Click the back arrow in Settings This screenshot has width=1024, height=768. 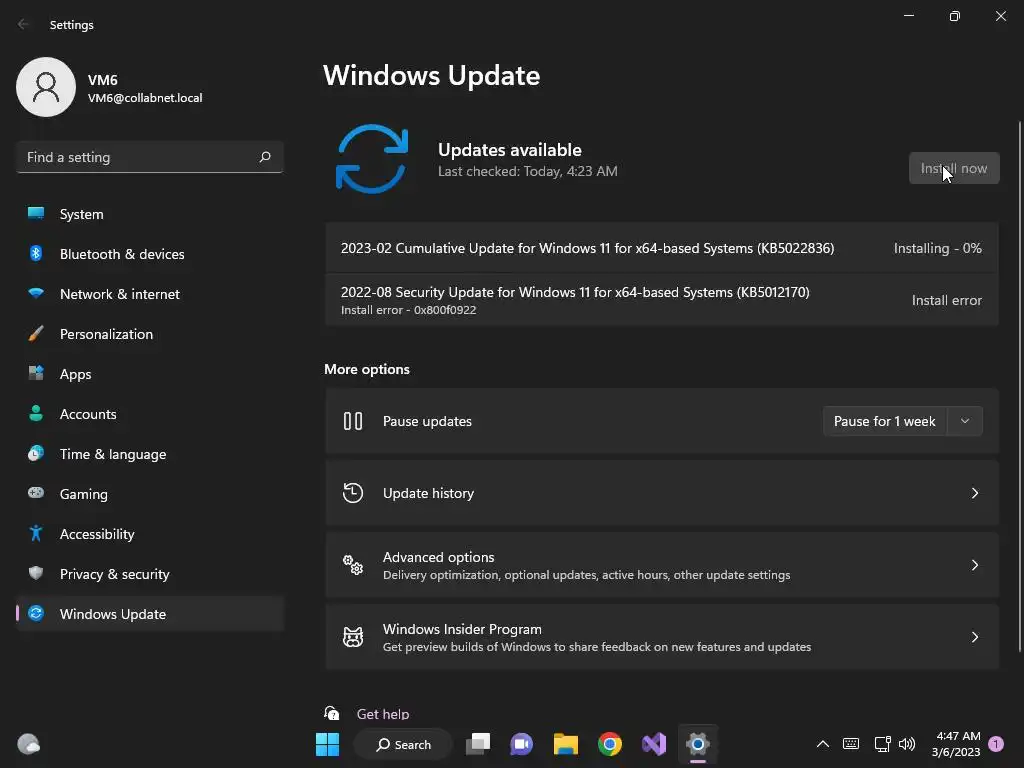point(24,24)
